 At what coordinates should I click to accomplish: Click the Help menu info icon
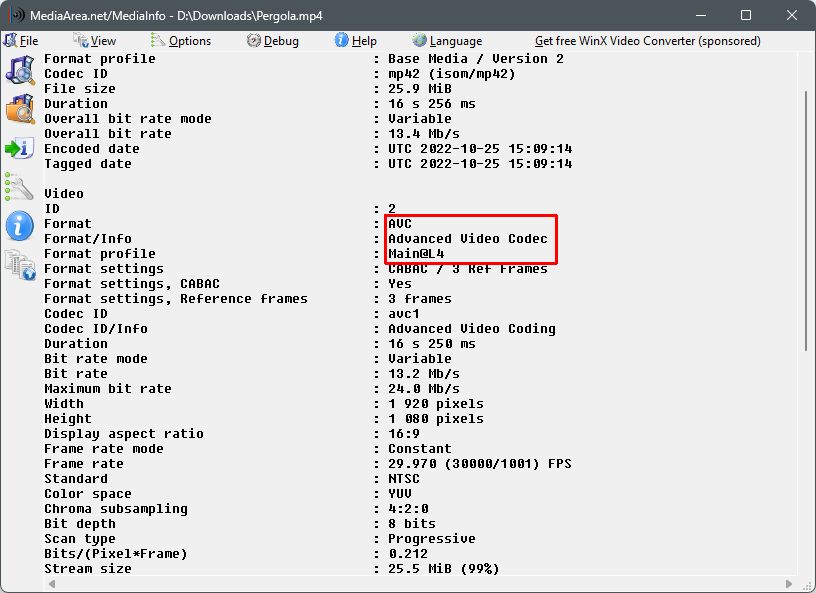(x=341, y=40)
